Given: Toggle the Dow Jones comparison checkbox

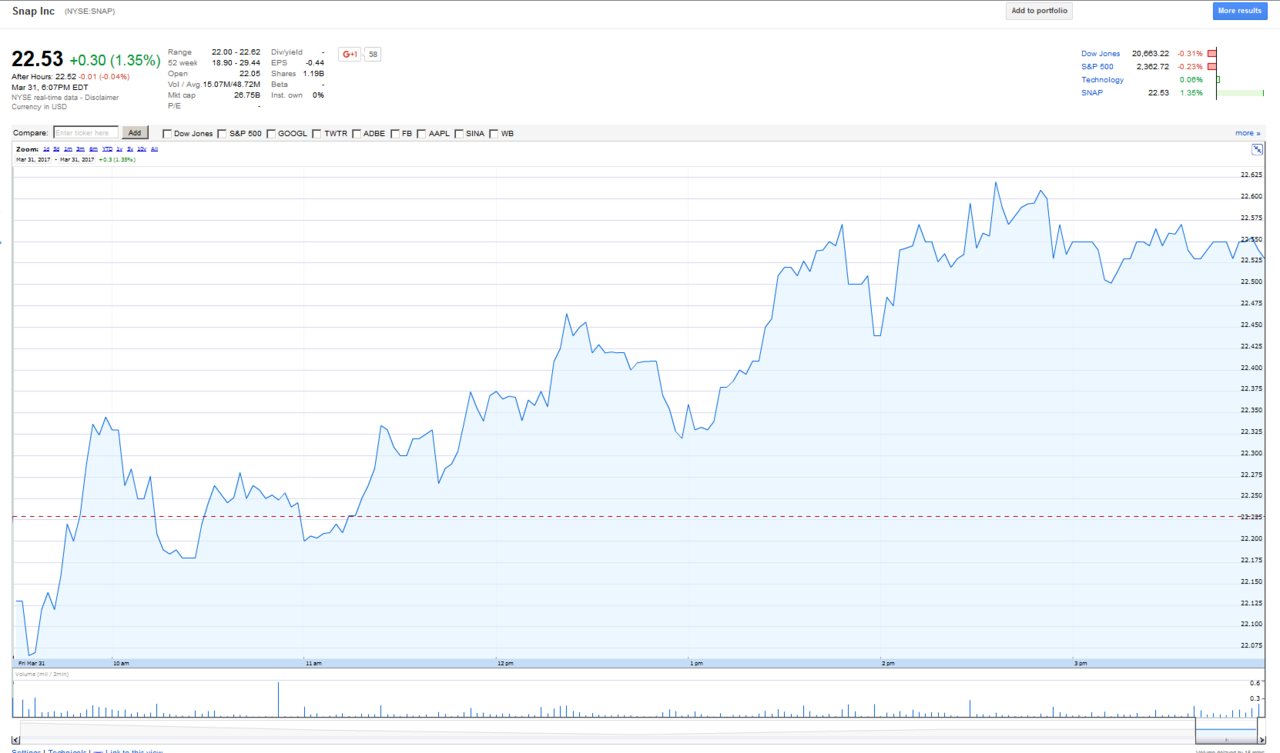Looking at the screenshot, I should click(167, 133).
